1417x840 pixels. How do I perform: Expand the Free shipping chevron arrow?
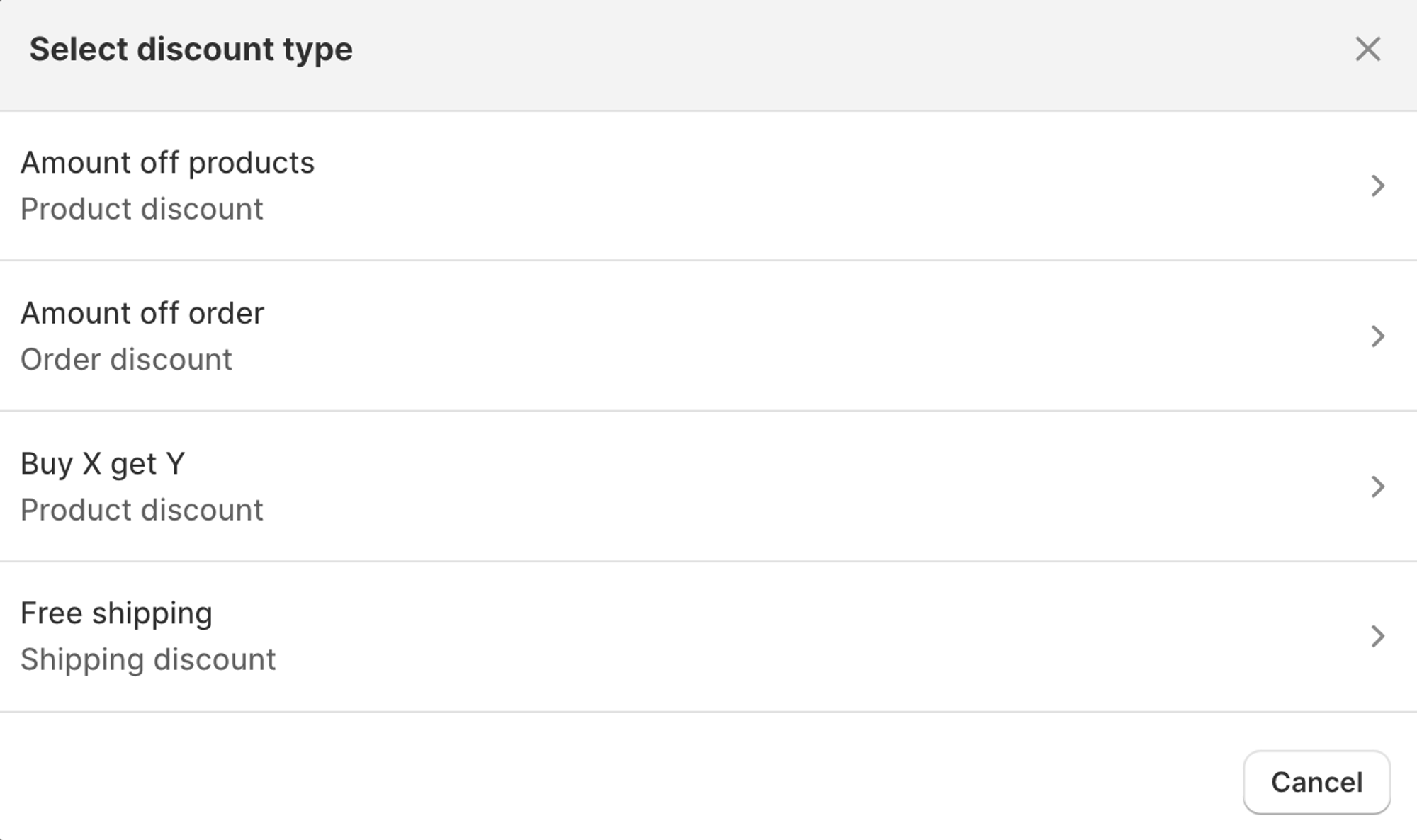tap(1377, 636)
